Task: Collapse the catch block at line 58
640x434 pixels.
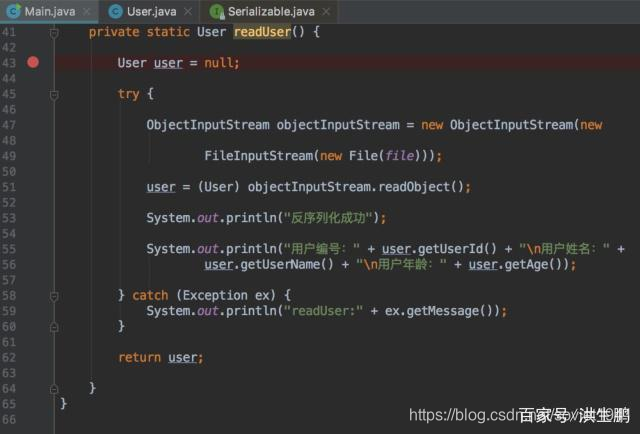Action: point(54,296)
